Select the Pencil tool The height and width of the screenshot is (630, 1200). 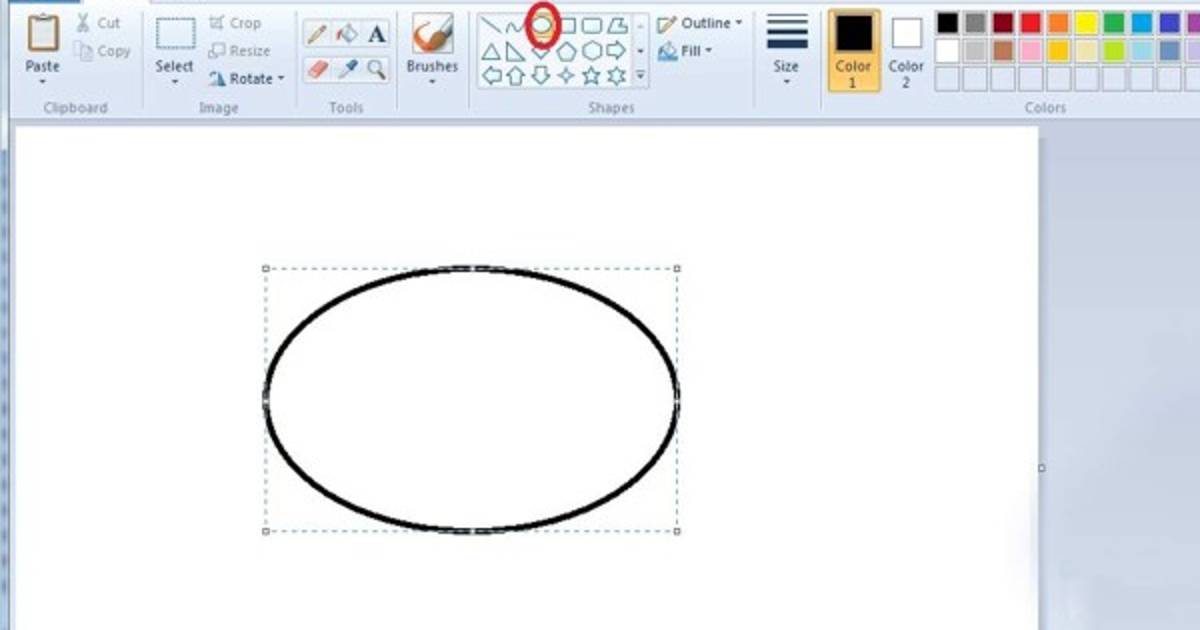(x=317, y=34)
